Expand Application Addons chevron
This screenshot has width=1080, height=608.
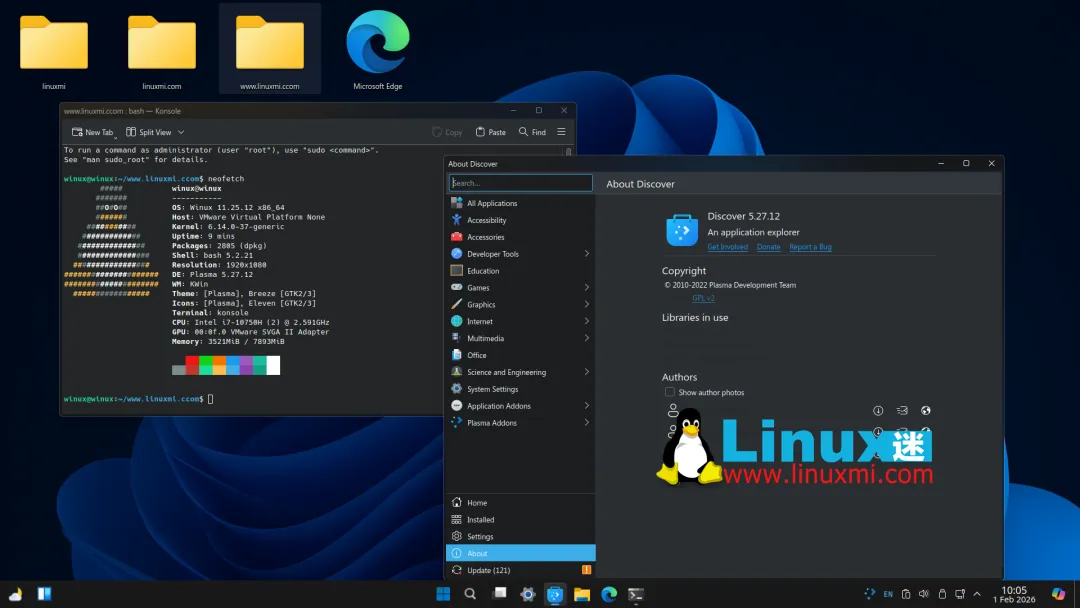(587, 406)
